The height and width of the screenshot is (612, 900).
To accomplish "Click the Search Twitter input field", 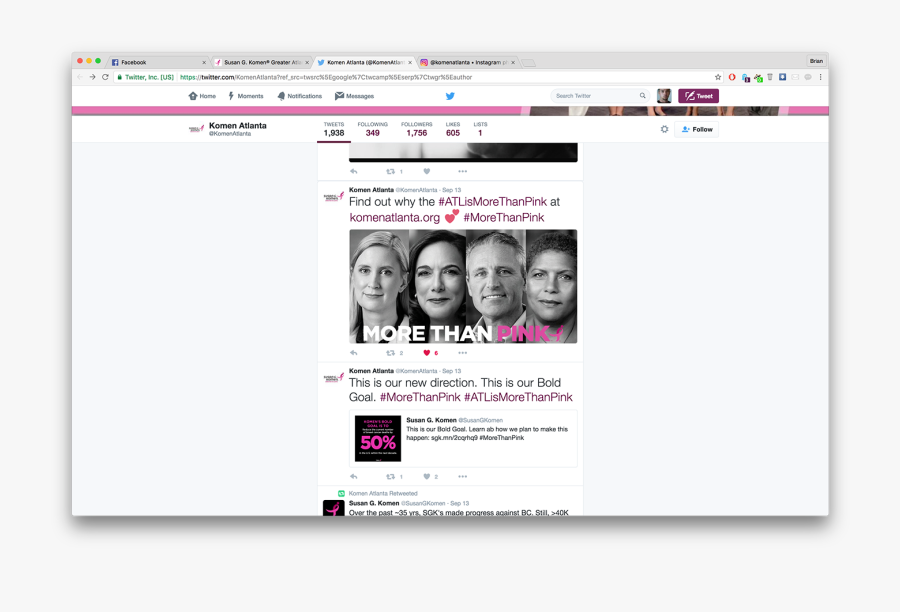I will pos(596,96).
